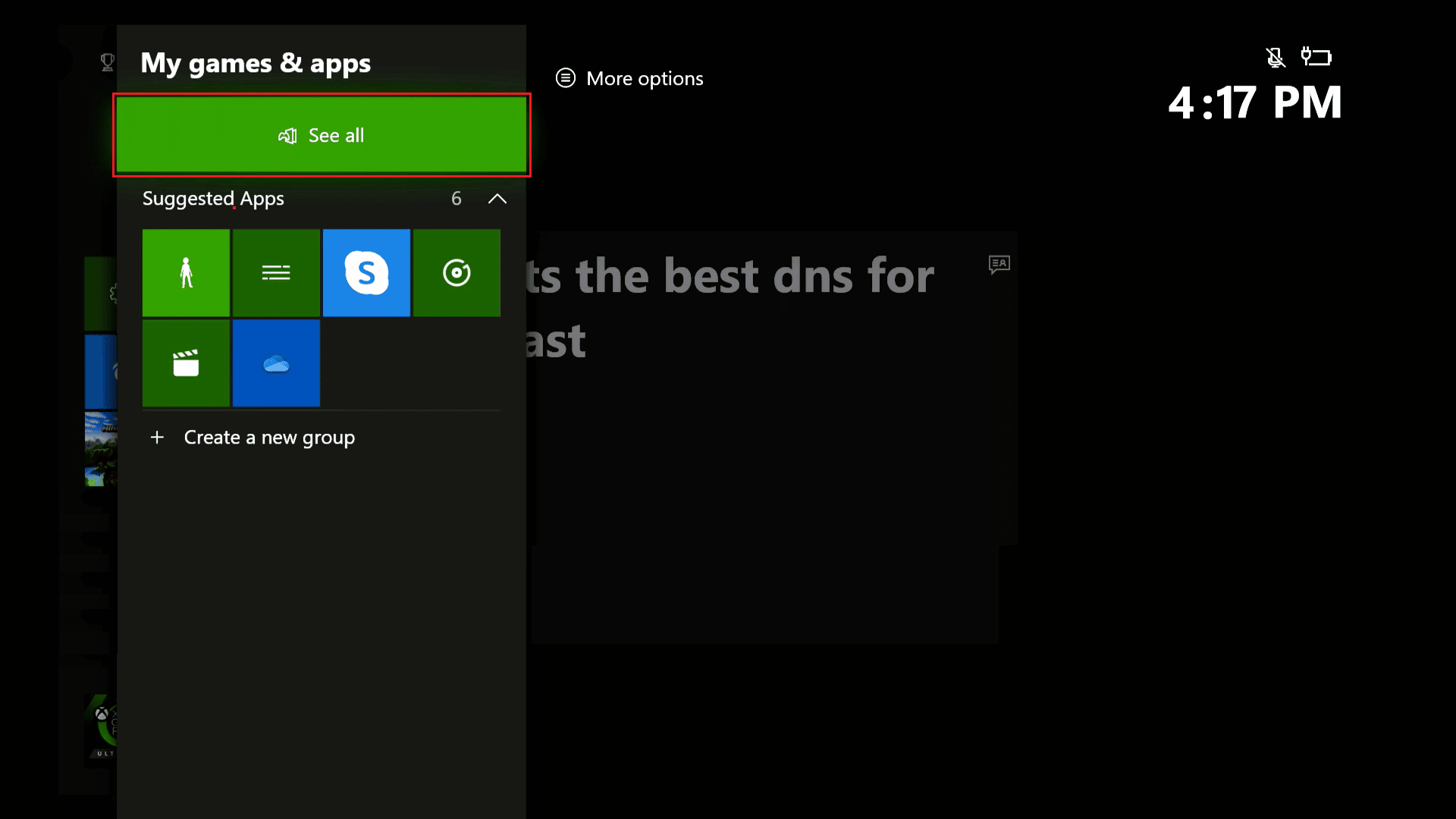Viewport: 1456px width, 819px height.
Task: Select the human figure suggested app icon
Action: tap(186, 272)
